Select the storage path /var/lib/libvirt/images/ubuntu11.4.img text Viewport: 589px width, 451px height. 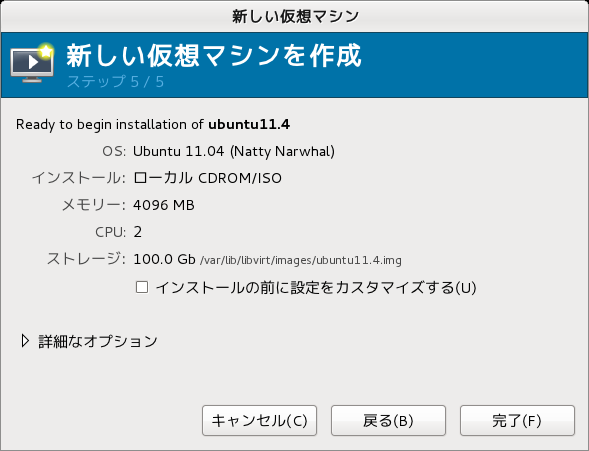pos(301,260)
